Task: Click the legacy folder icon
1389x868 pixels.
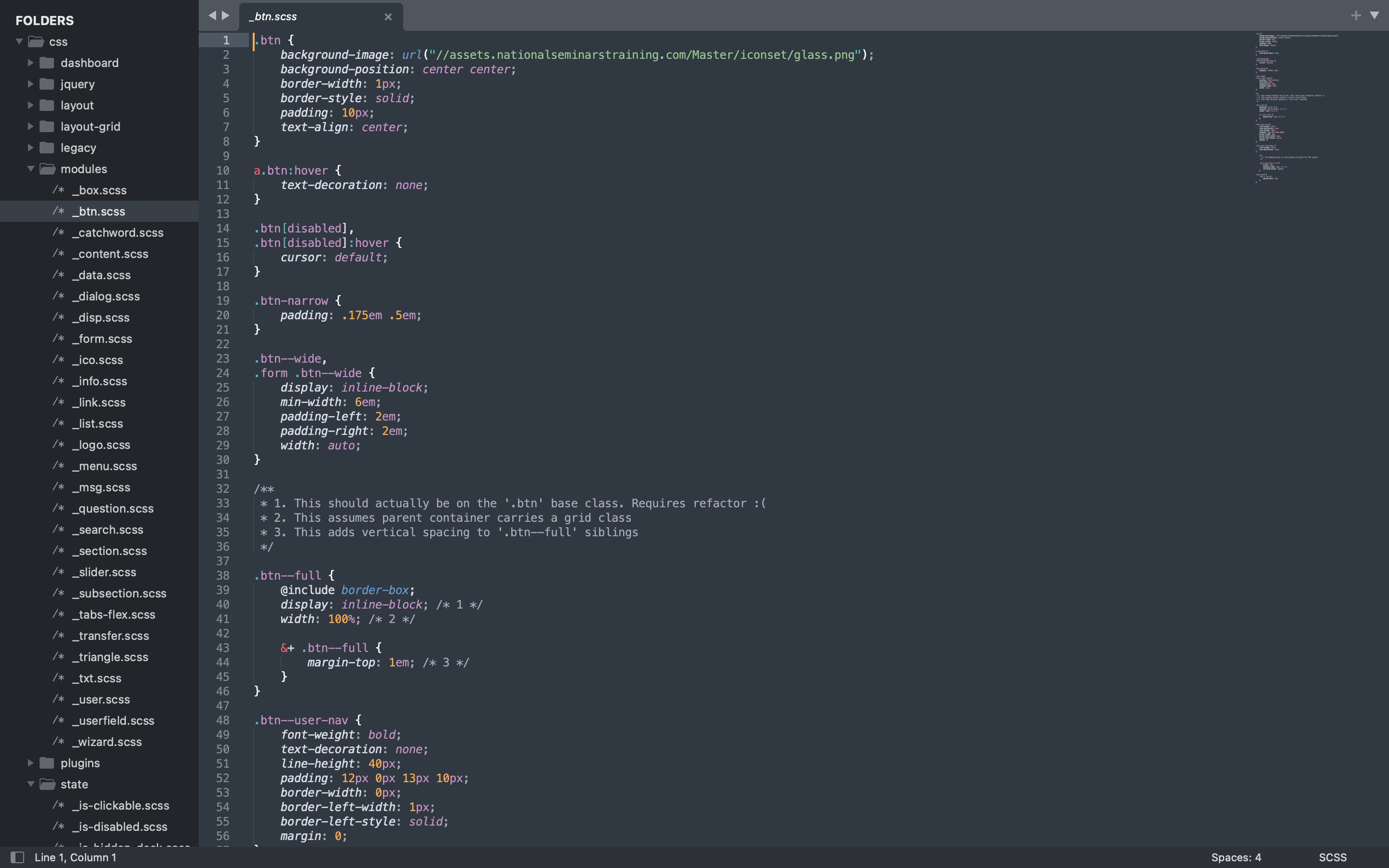Action: 47,148
